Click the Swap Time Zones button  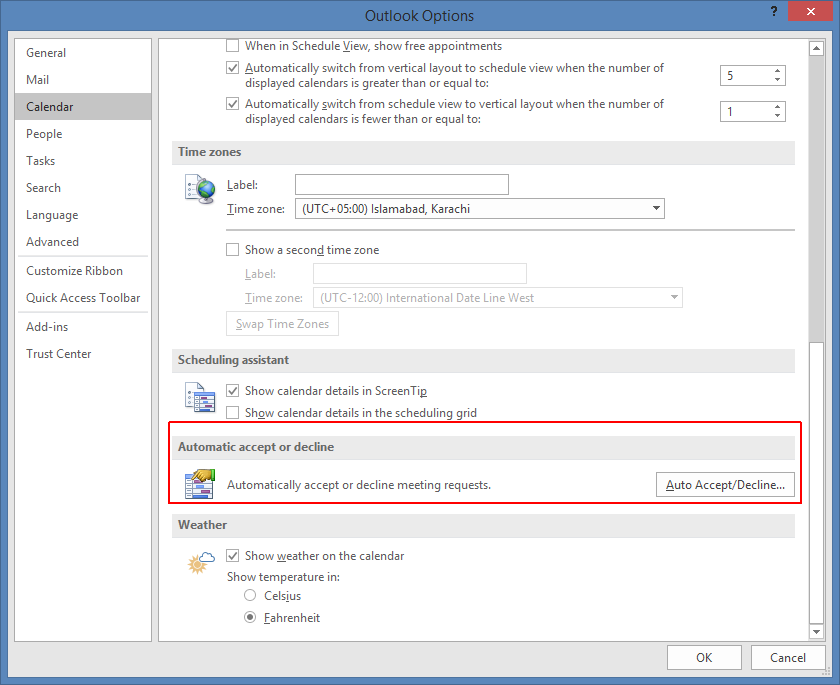click(282, 323)
